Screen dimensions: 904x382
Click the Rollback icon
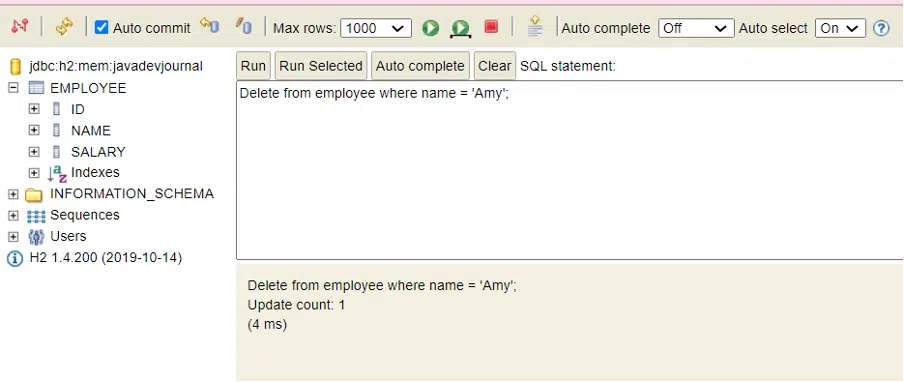210,26
